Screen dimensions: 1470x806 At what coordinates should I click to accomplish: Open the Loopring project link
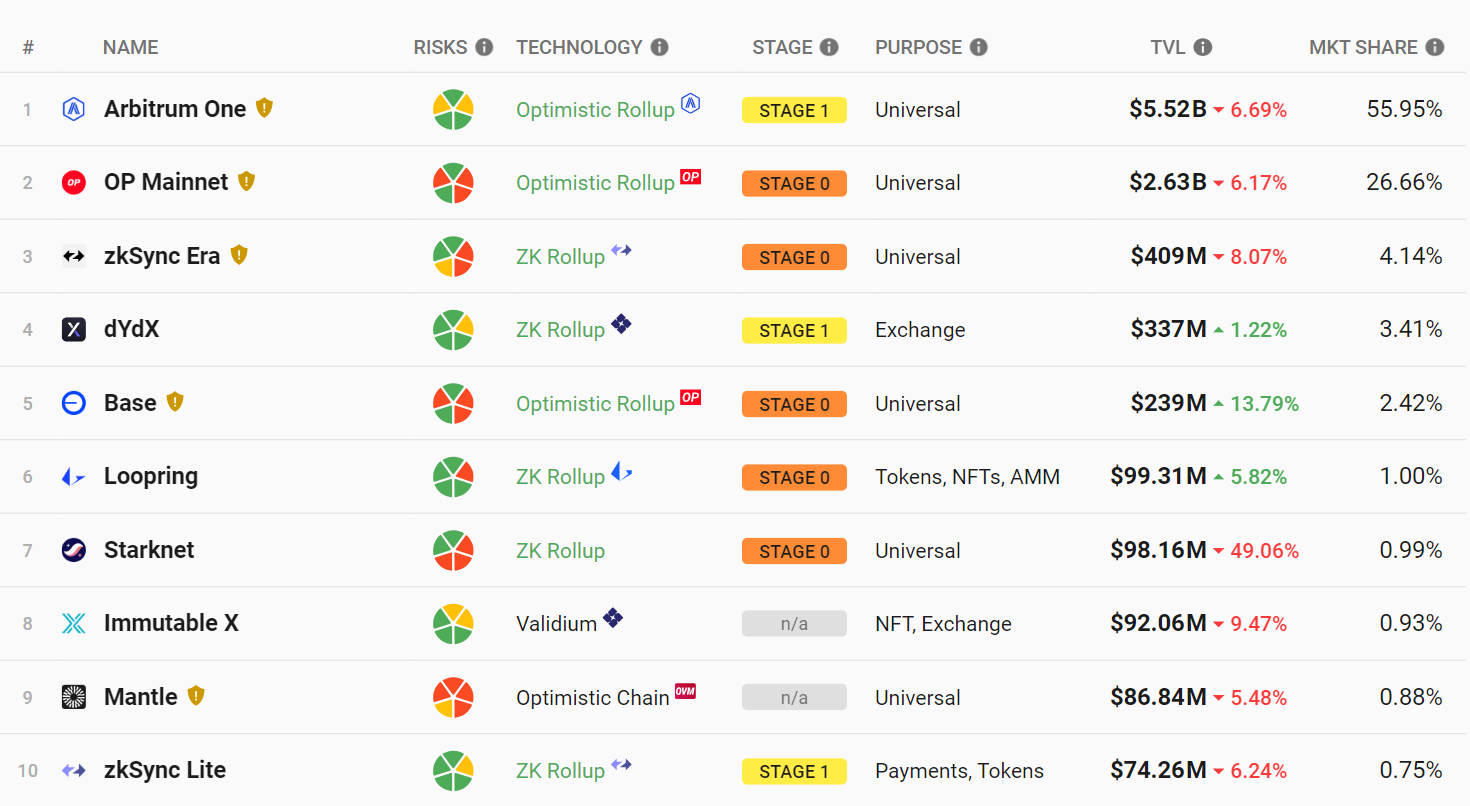[x=150, y=476]
